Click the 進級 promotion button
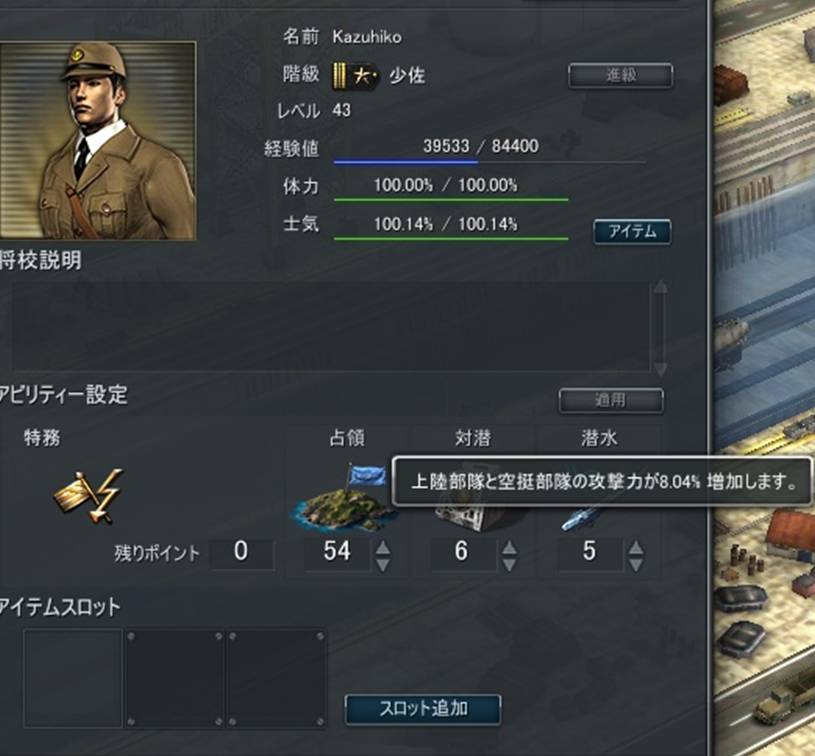Image resolution: width=815 pixels, height=756 pixels. pos(621,75)
